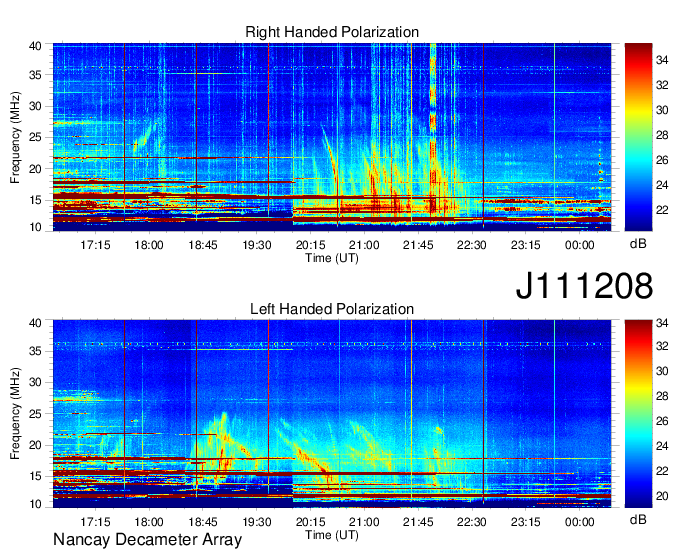
Task: Click the "17:15" time tick of Left Handed plot
Action: pyautogui.click(x=95, y=522)
